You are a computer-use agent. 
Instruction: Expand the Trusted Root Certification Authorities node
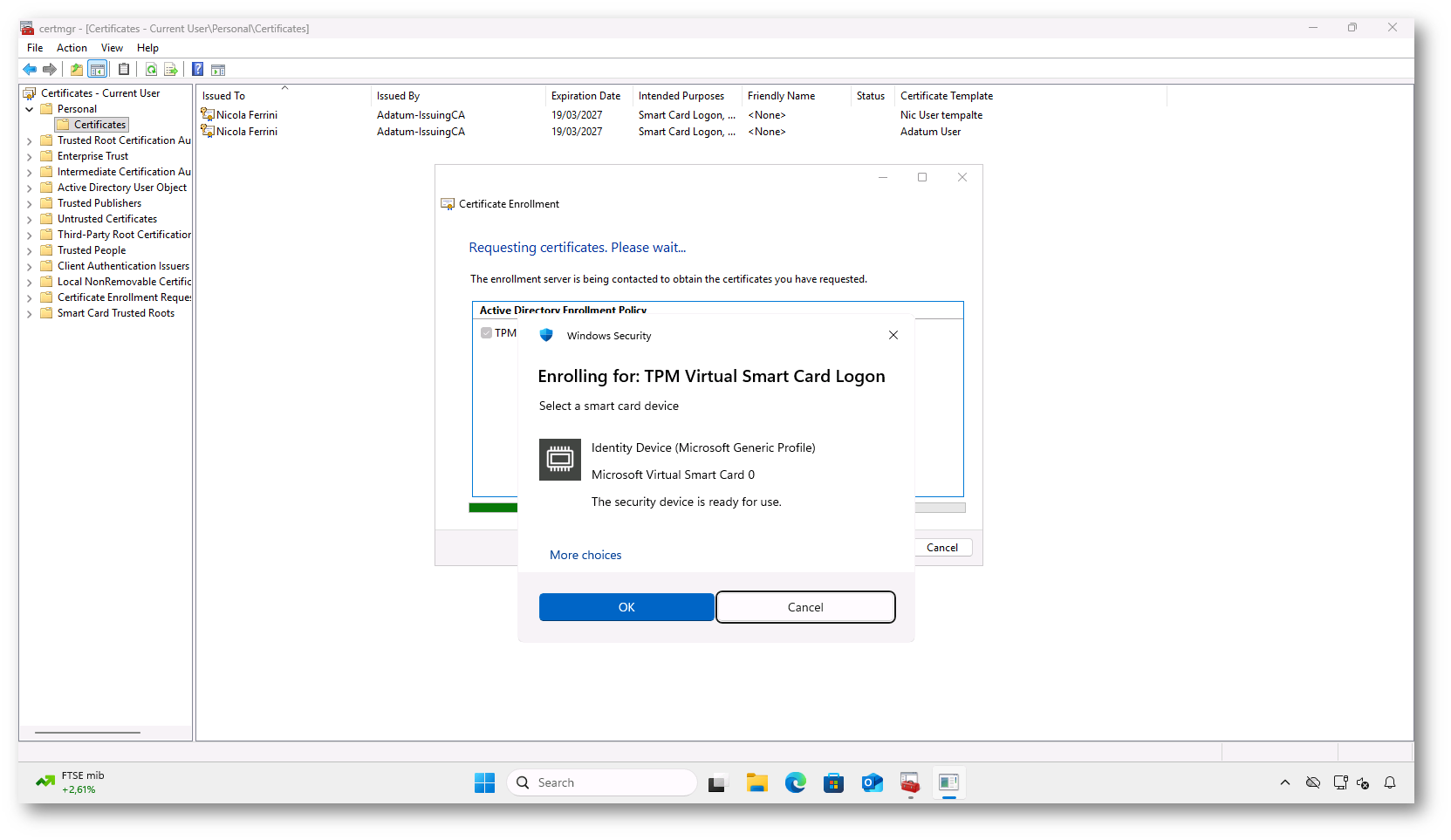(x=30, y=141)
